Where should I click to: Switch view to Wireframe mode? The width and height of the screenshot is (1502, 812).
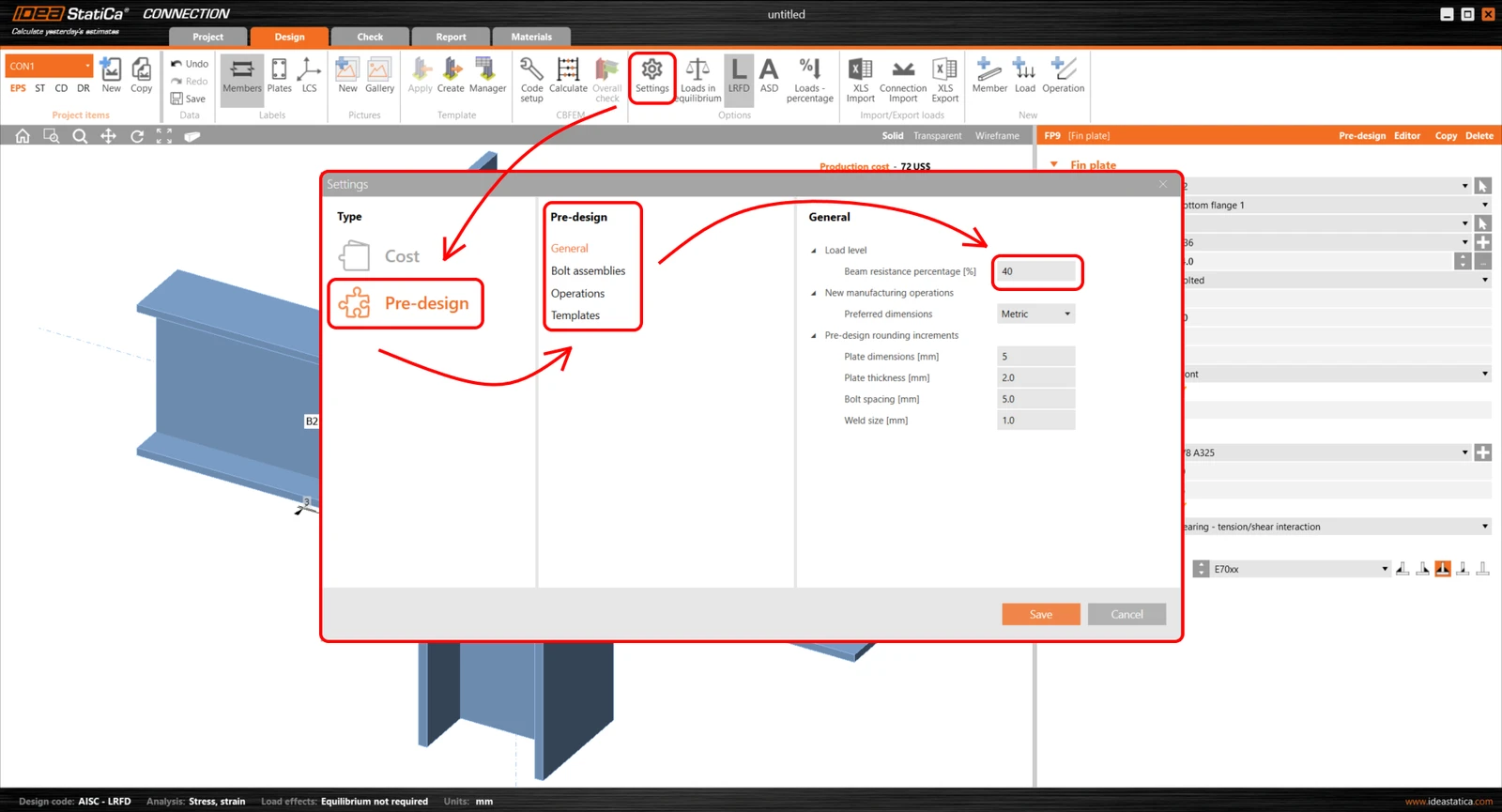[x=997, y=136]
